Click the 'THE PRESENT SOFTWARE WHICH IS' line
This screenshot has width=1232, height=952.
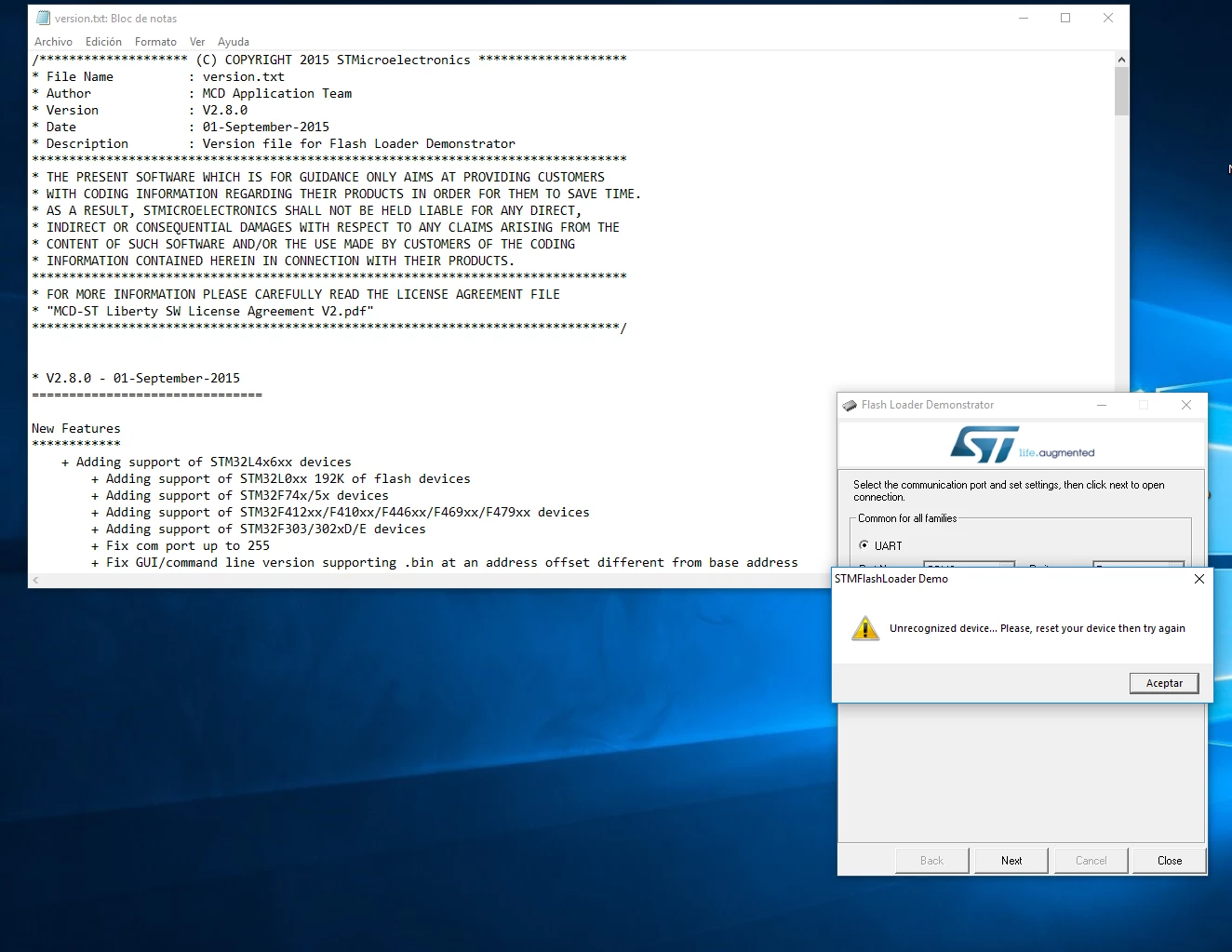pos(318,177)
